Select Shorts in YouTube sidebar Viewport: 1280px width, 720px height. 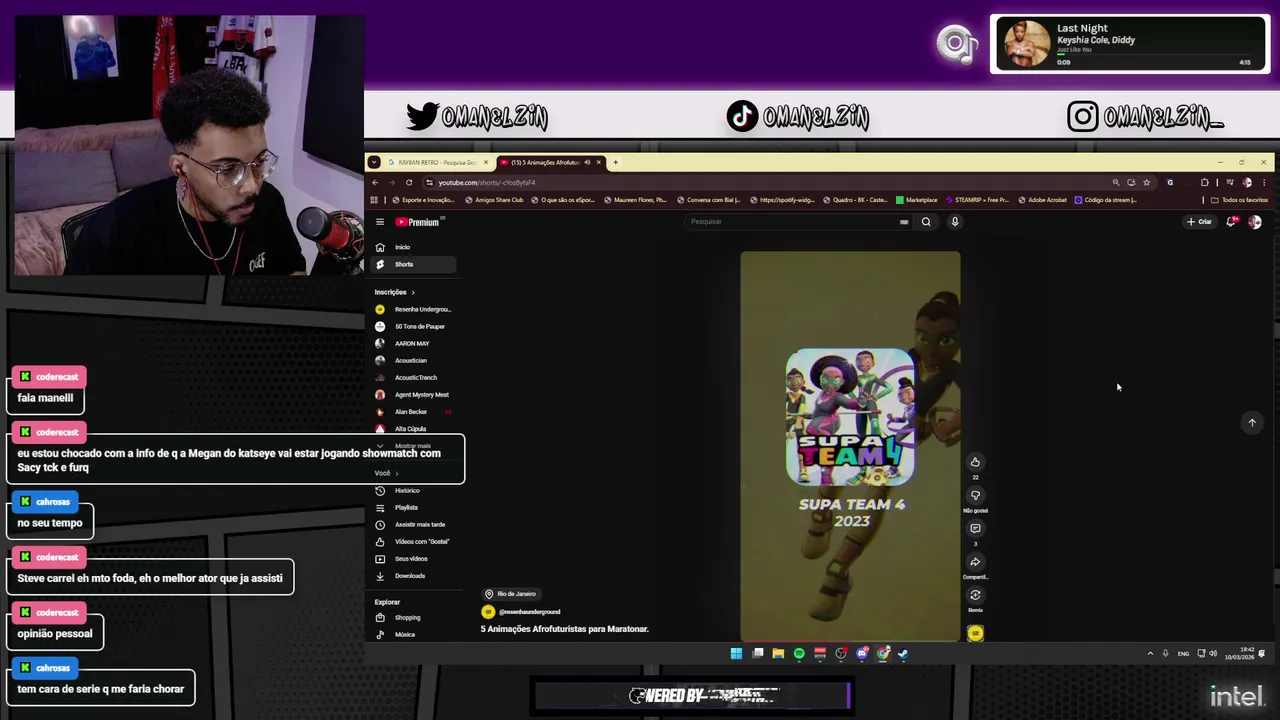(x=415, y=264)
